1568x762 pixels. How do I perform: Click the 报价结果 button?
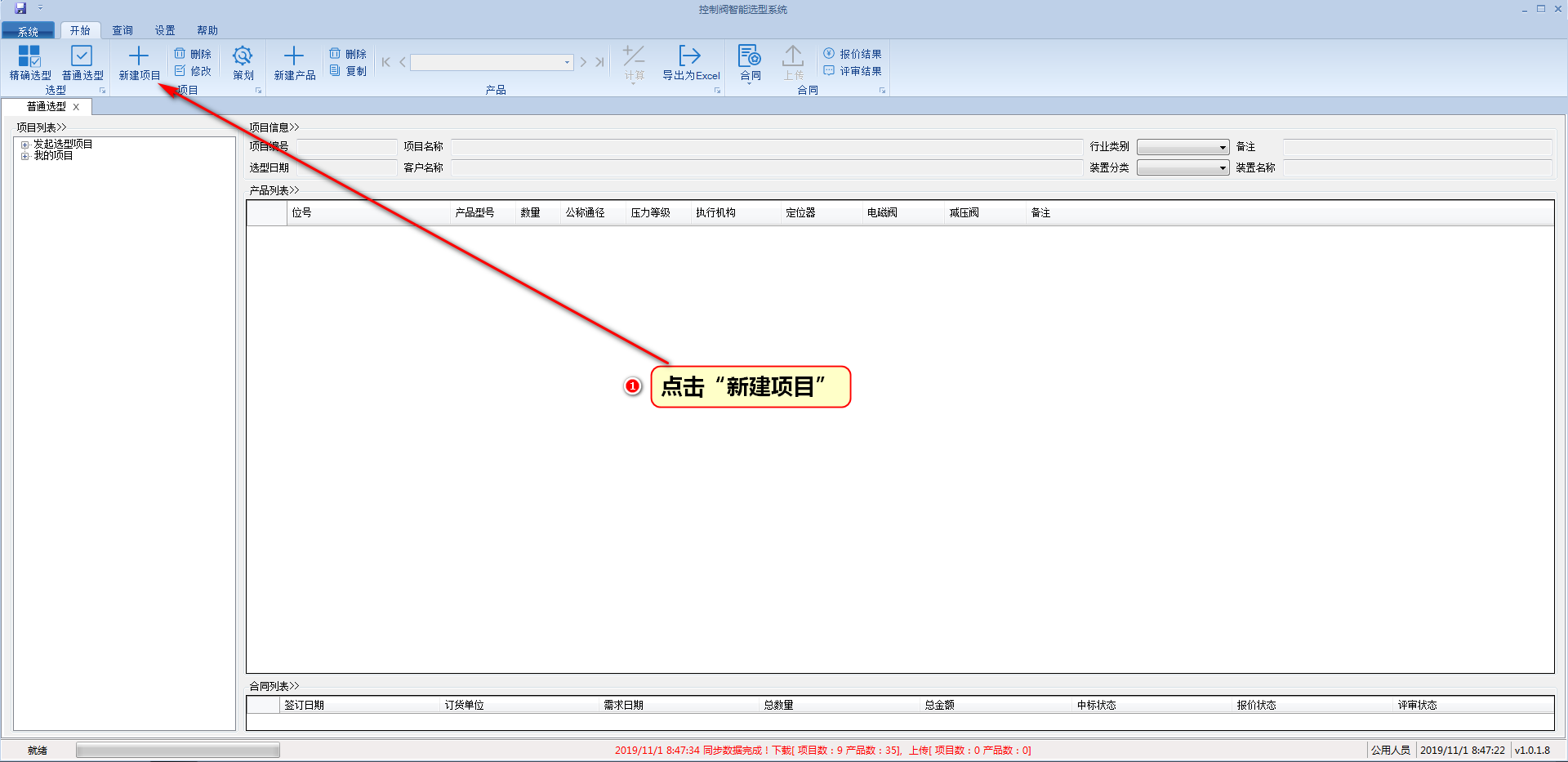point(853,54)
